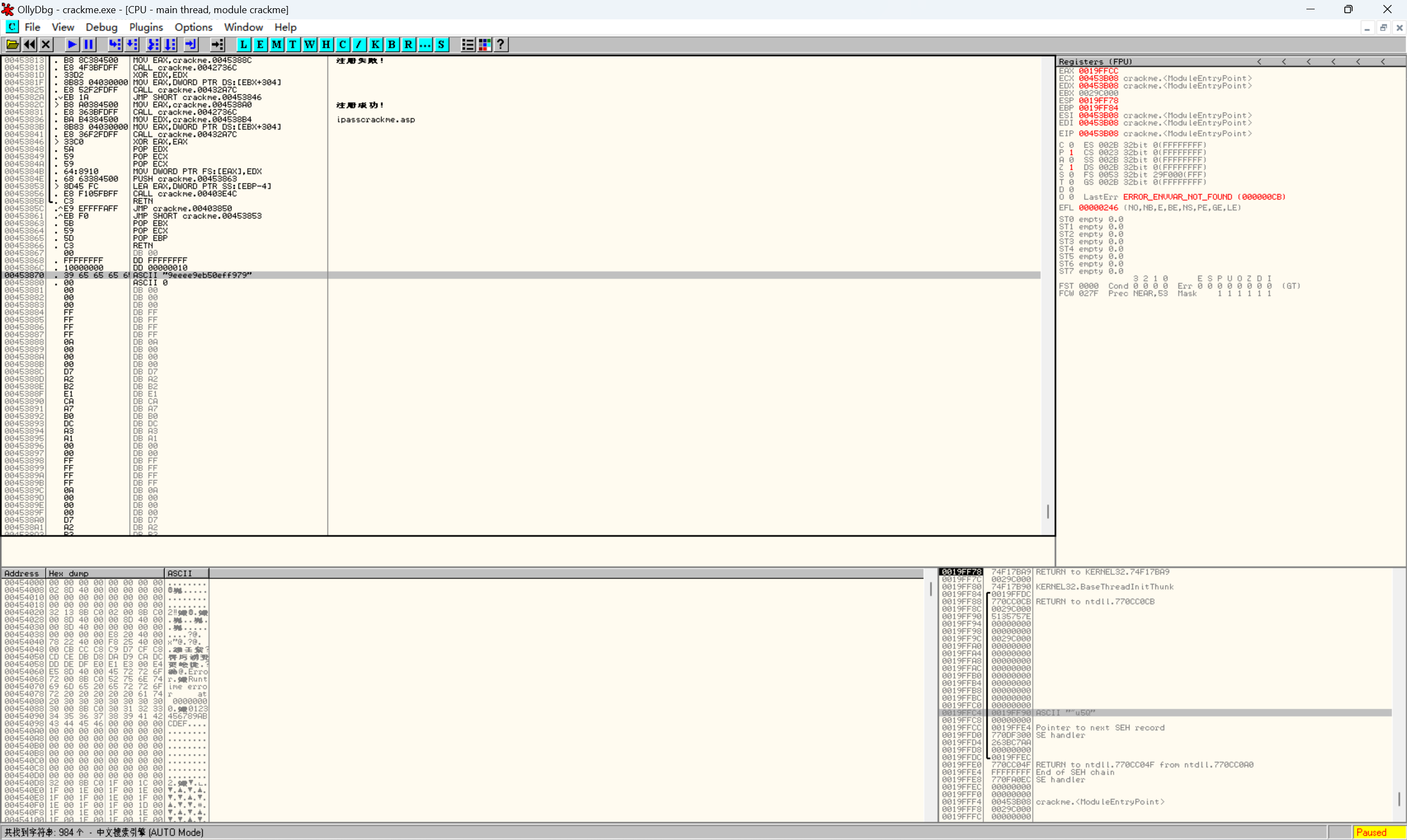Click the Hex dump column header
1407x840 pixels.
point(105,574)
